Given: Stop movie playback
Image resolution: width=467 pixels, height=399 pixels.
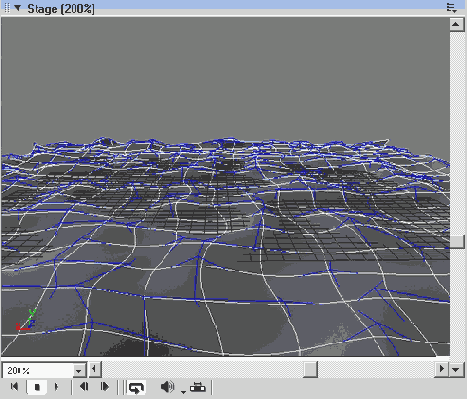Looking at the screenshot, I should pos(37,387).
